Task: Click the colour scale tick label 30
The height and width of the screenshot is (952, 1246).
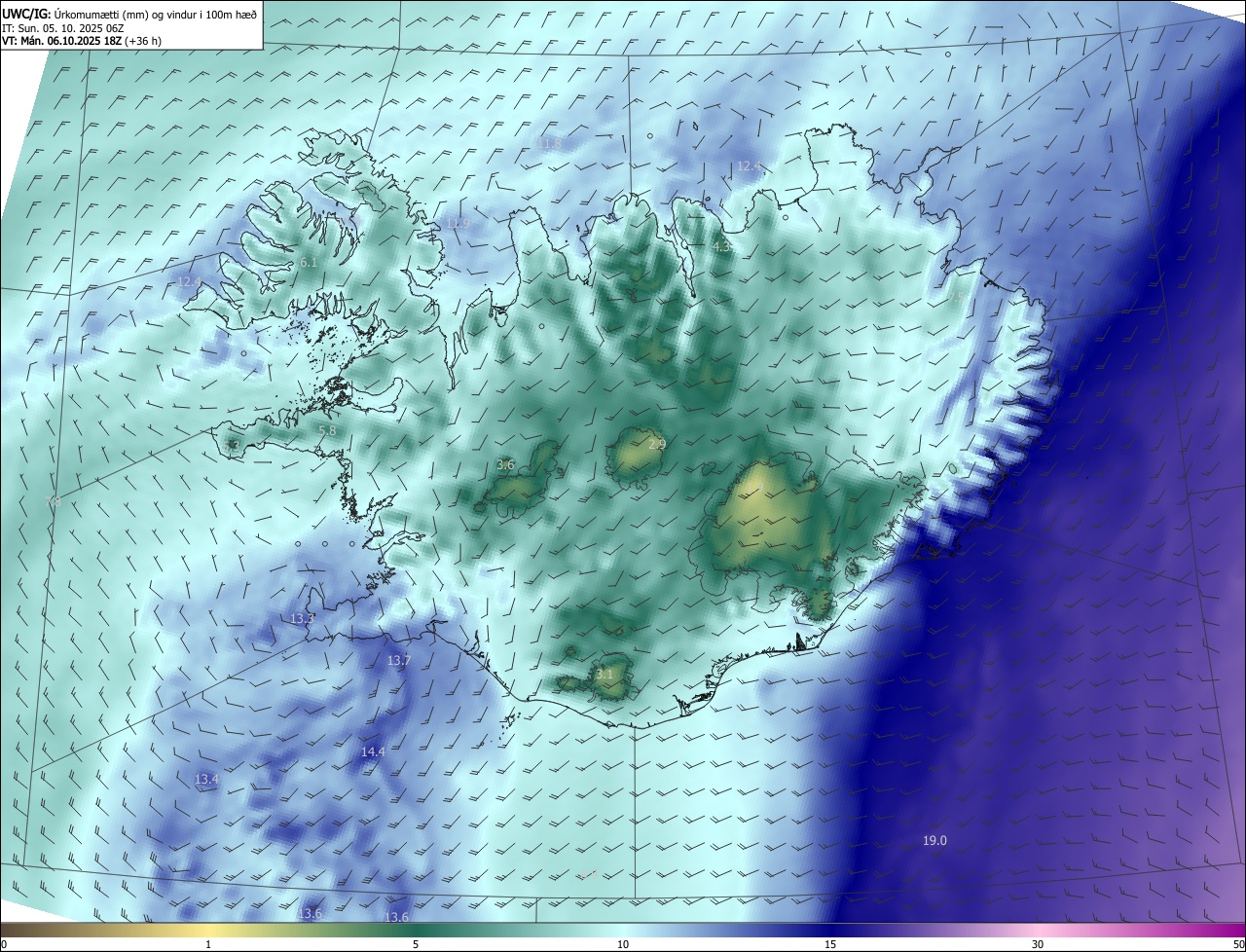Action: click(1038, 944)
